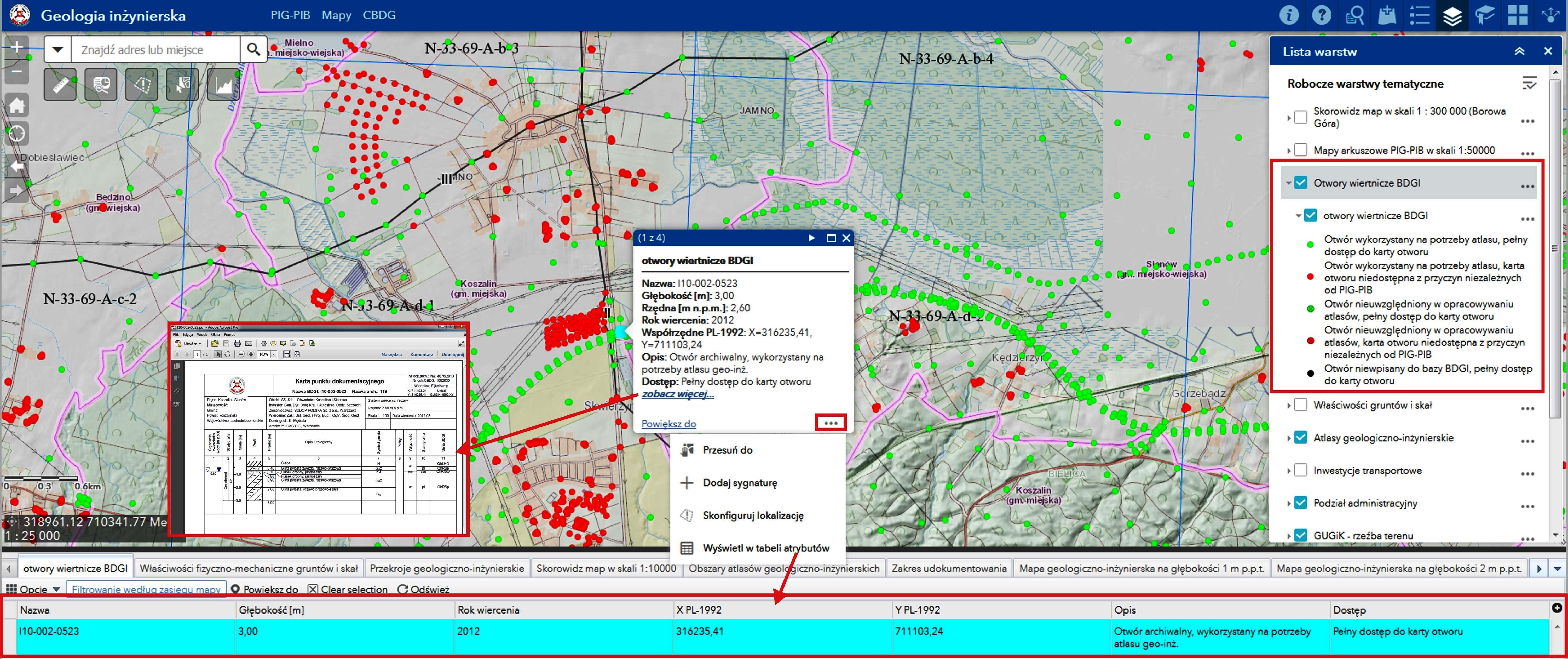Choose Wyświetl w tabeli atrybutów

tap(766, 548)
